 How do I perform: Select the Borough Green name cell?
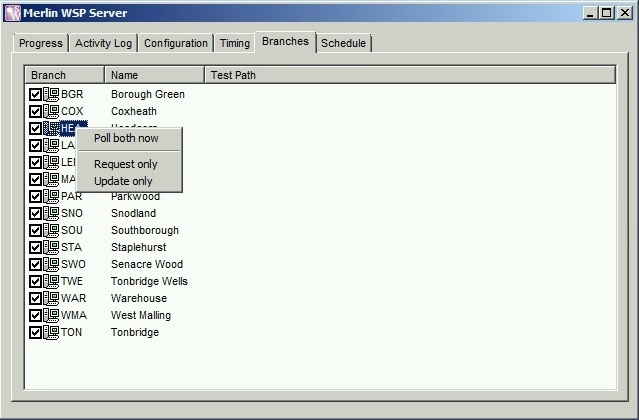pos(148,95)
